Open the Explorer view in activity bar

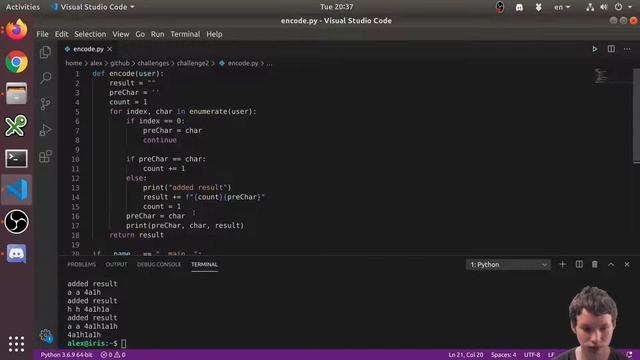click(x=45, y=52)
